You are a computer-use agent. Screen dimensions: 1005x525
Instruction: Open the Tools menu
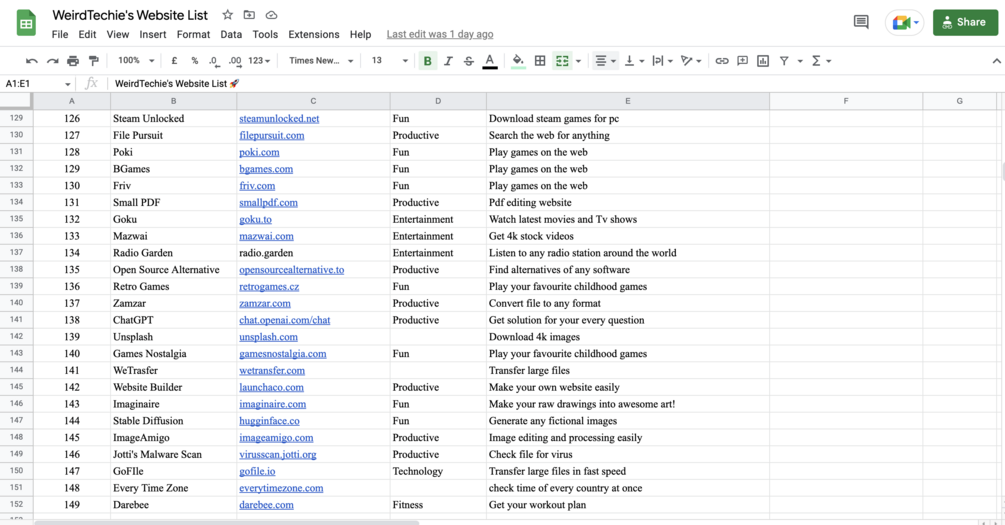coord(265,35)
